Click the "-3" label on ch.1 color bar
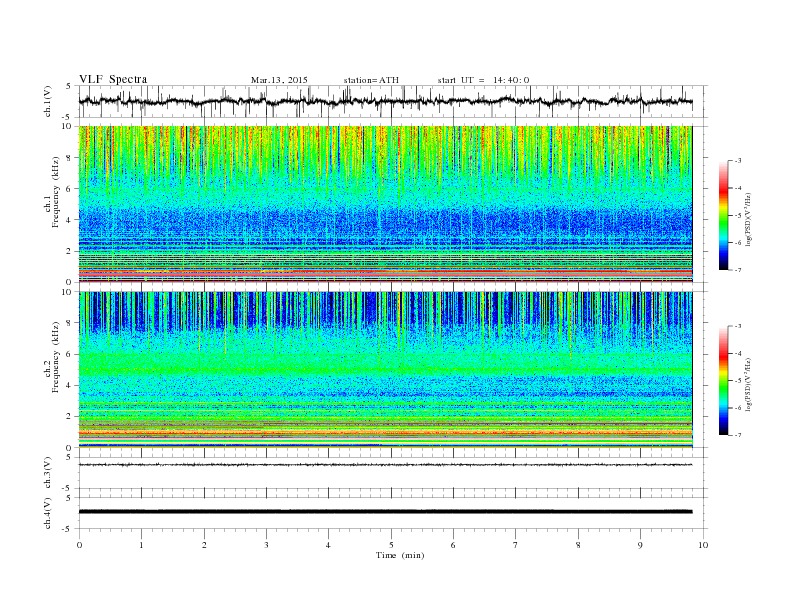This screenshot has width=792, height=612. 737,161
